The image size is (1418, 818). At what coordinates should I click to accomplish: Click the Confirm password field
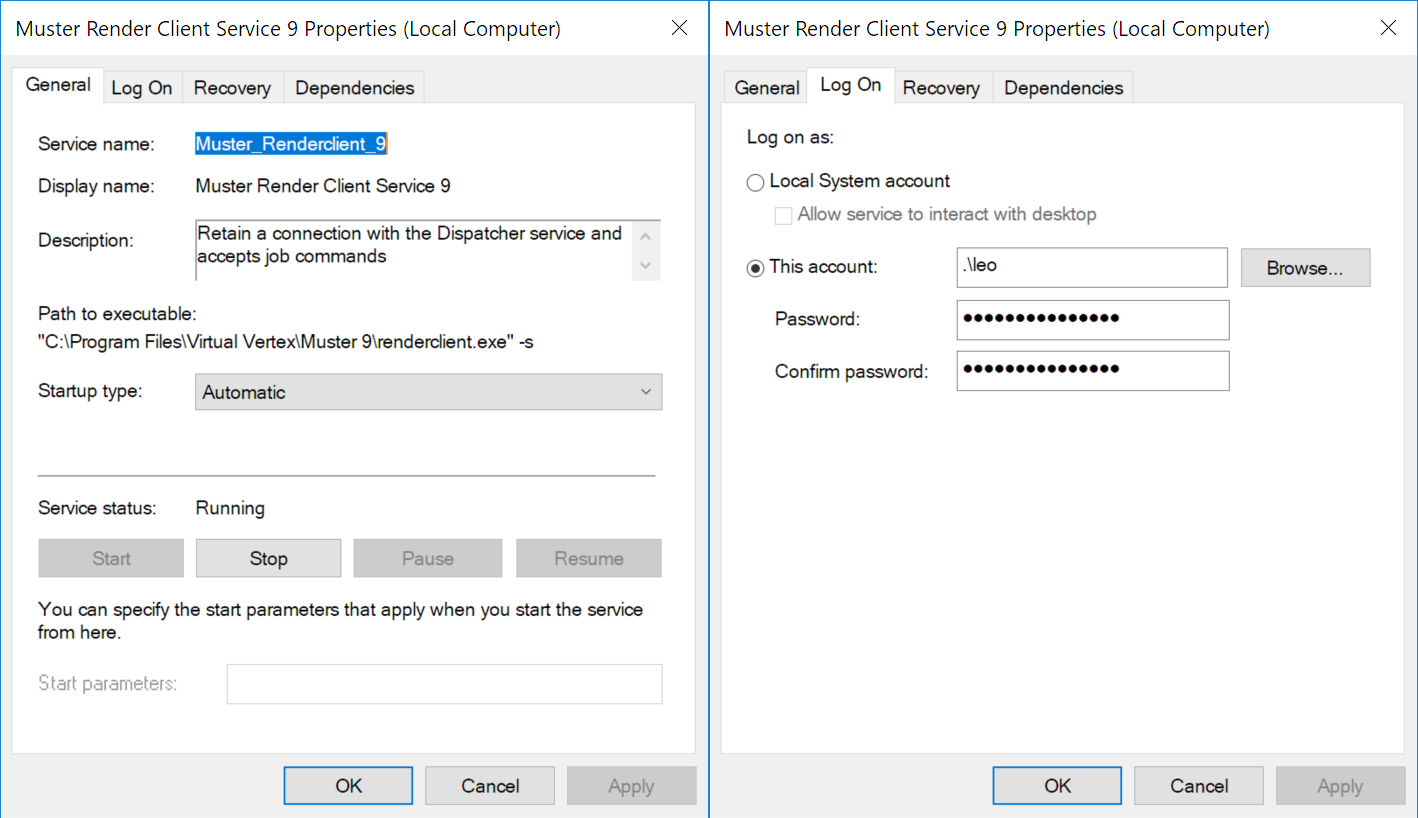point(1092,371)
